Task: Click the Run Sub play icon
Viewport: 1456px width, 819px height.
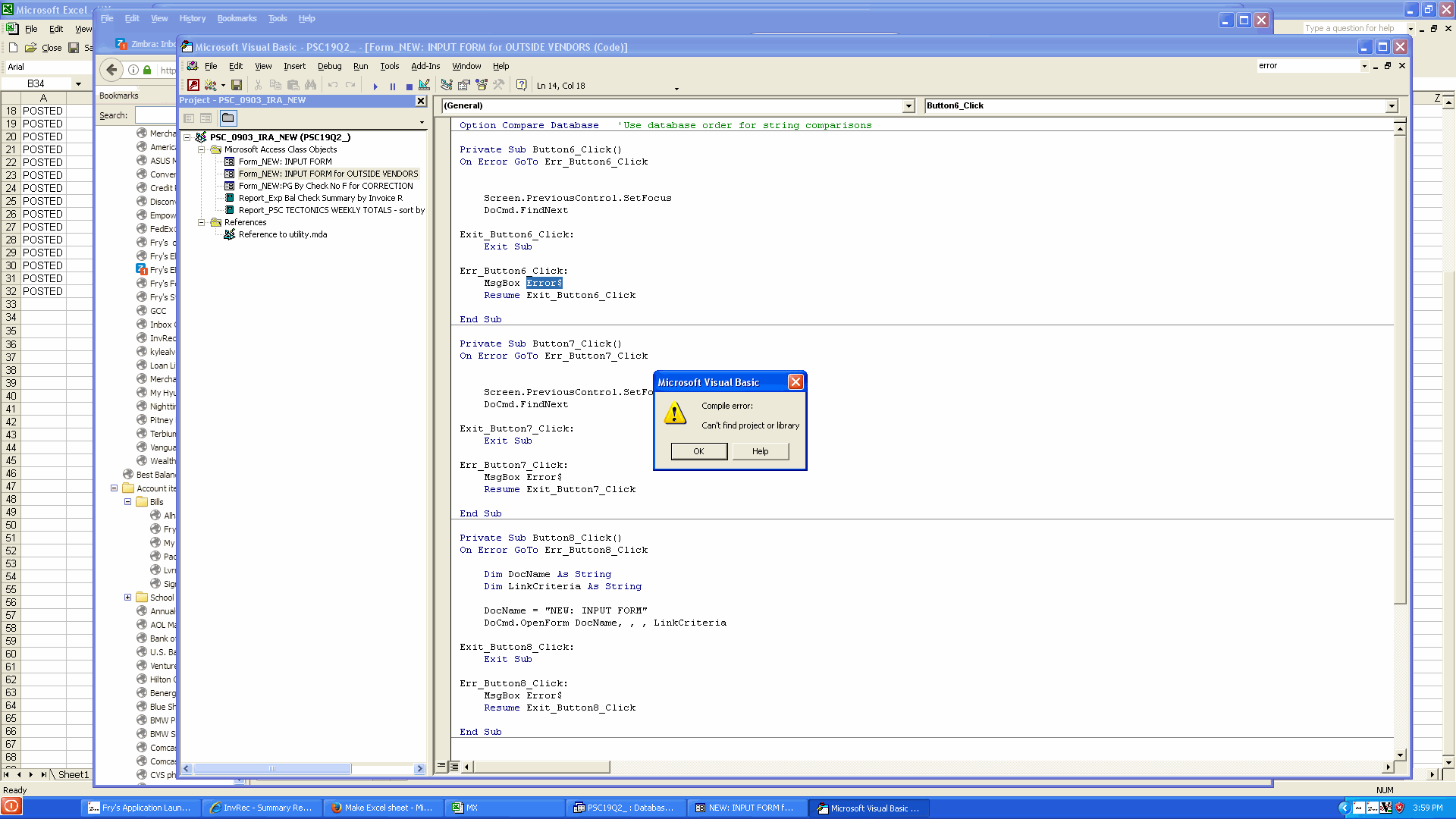Action: [x=375, y=86]
